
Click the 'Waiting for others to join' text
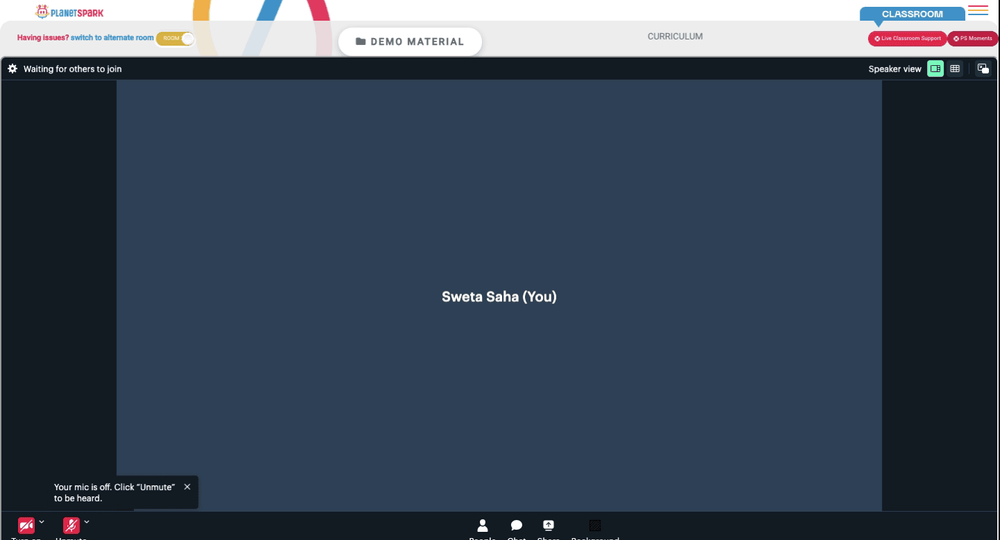click(x=72, y=69)
